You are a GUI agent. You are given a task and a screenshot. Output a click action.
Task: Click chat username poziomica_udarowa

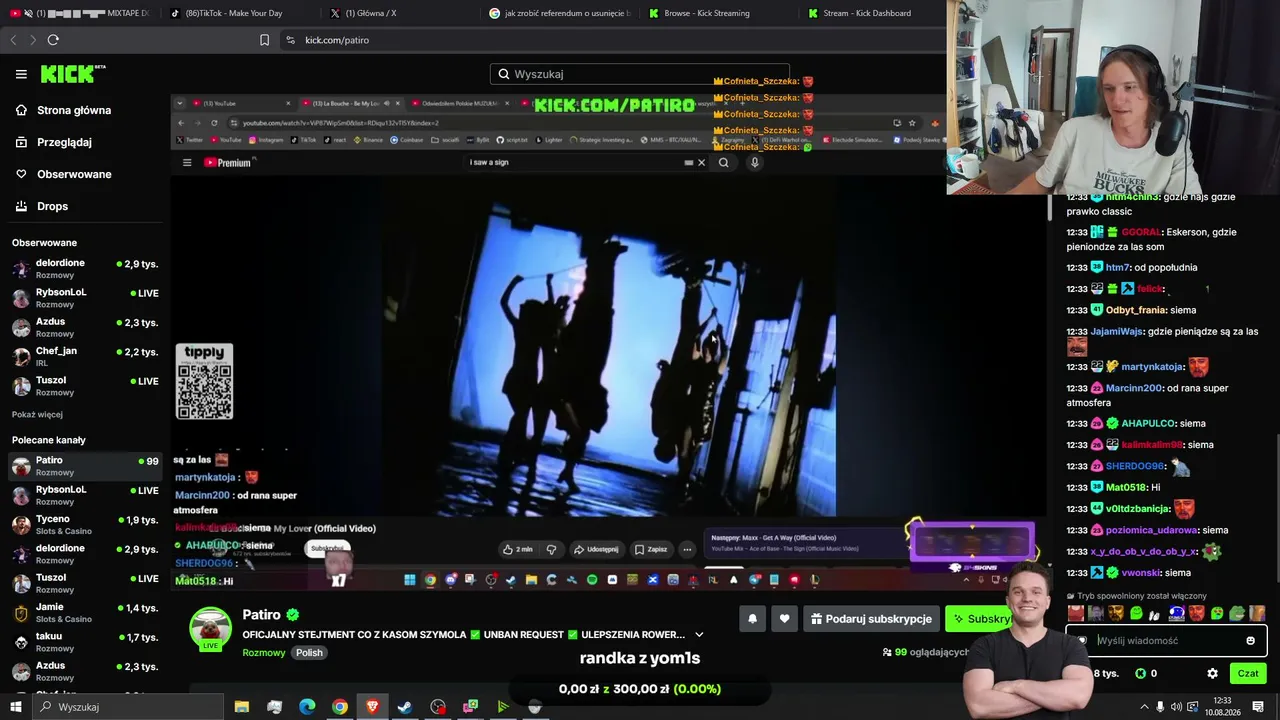point(1151,530)
